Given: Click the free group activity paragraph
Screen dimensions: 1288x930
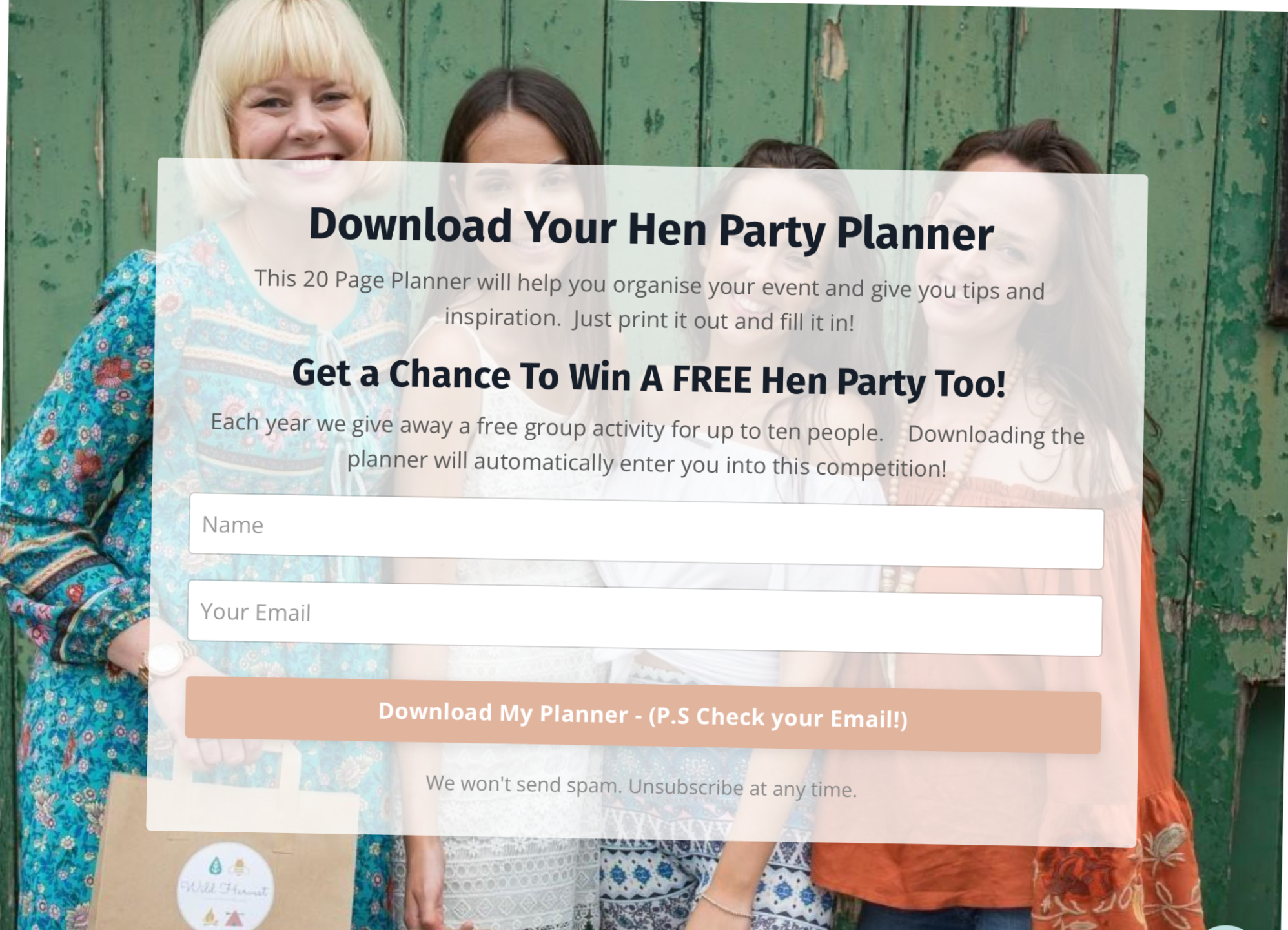Looking at the screenshot, I should pos(648,446).
